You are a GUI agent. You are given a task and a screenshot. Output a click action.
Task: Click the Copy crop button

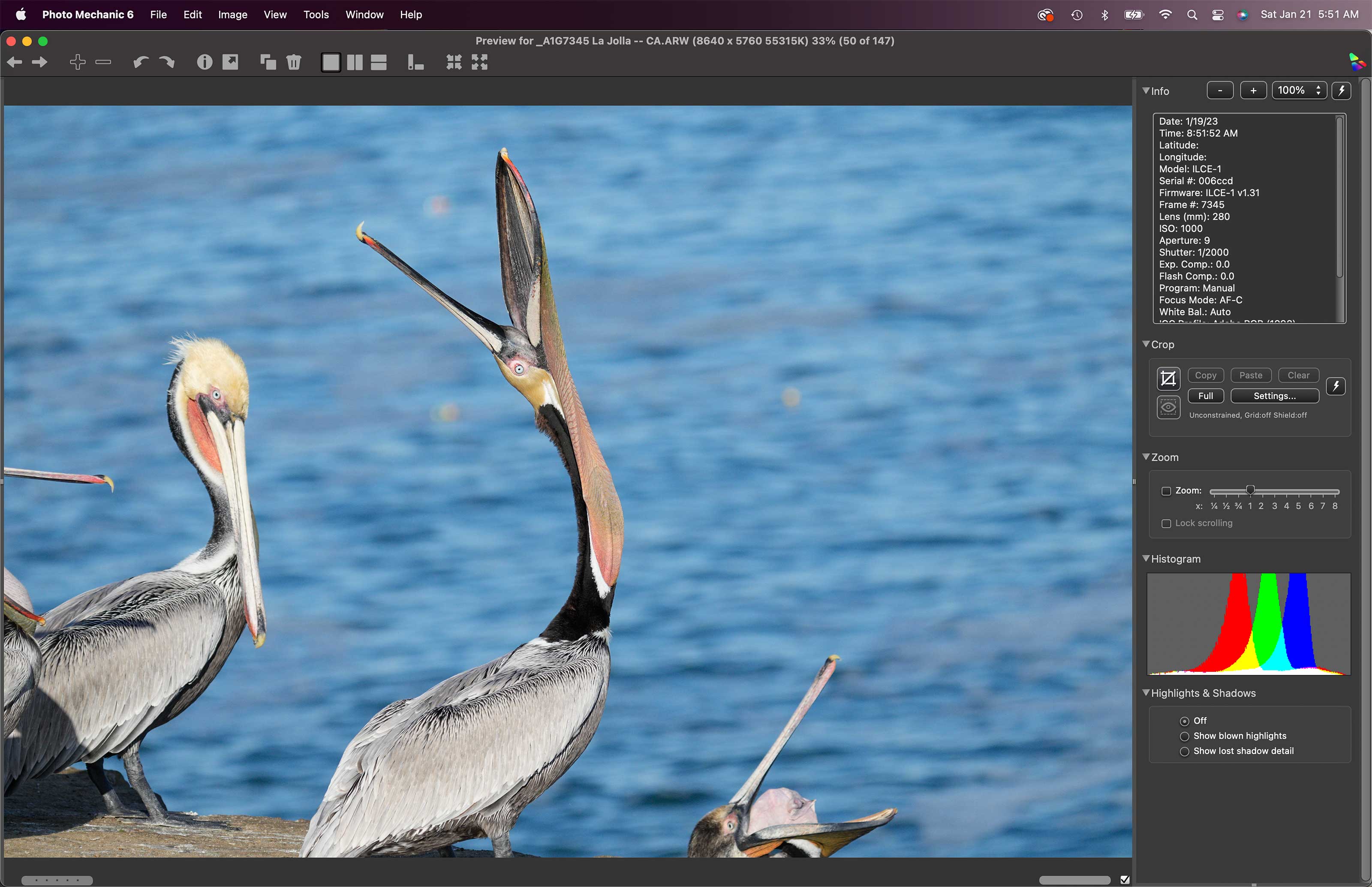[x=1206, y=375]
